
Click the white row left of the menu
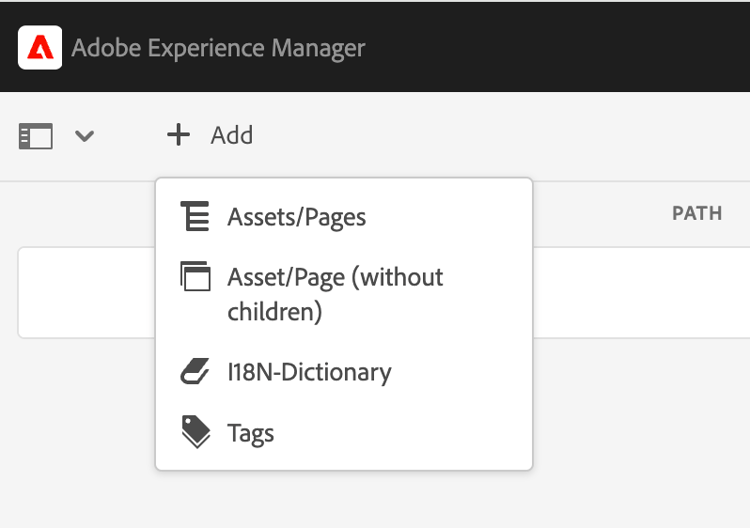click(x=86, y=292)
